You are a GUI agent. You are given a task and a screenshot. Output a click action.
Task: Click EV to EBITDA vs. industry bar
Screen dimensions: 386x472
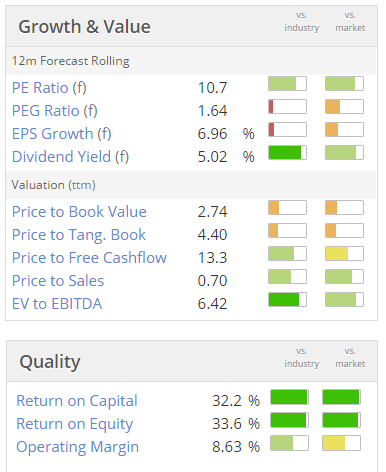pos(287,299)
